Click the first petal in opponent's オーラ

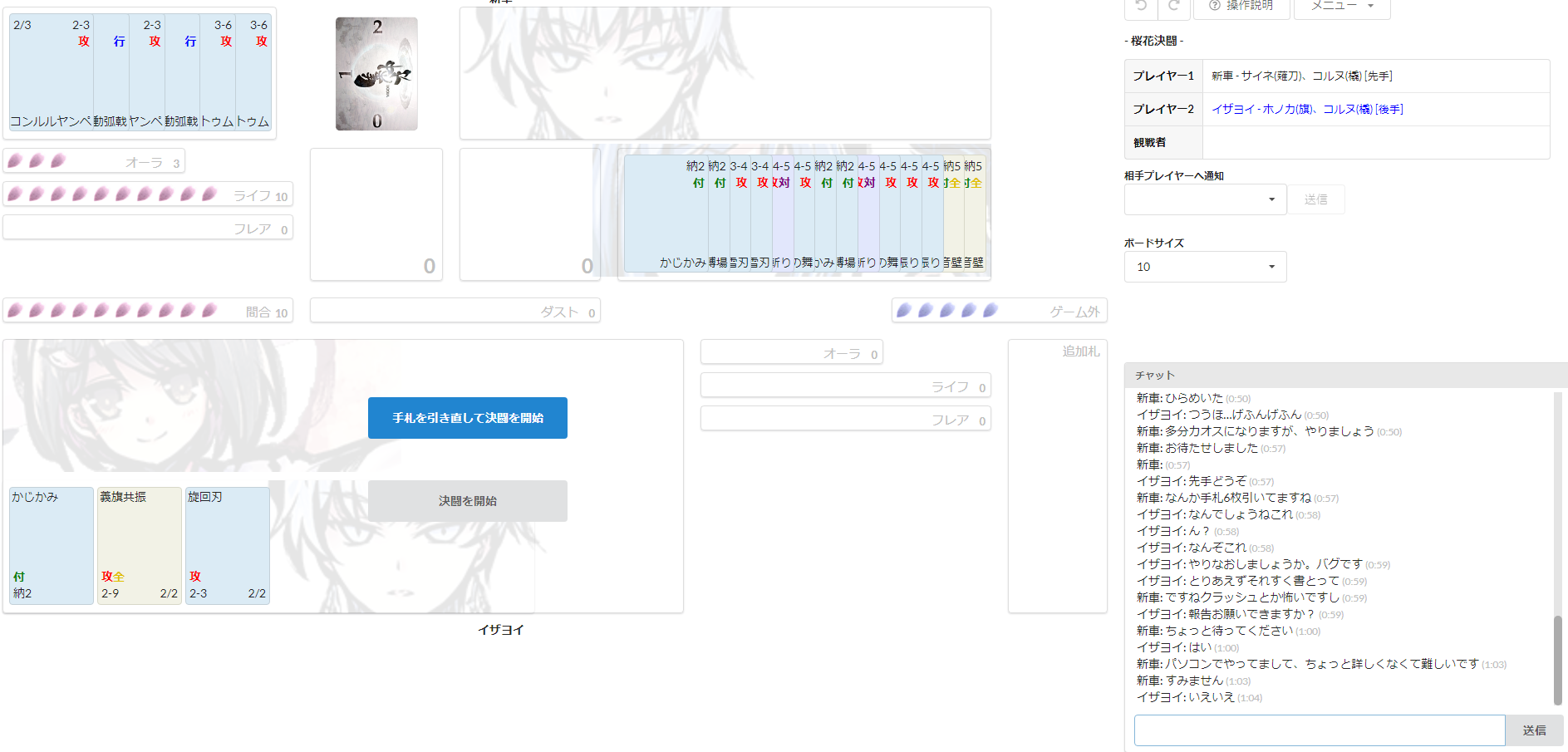pyautogui.click(x=15, y=161)
